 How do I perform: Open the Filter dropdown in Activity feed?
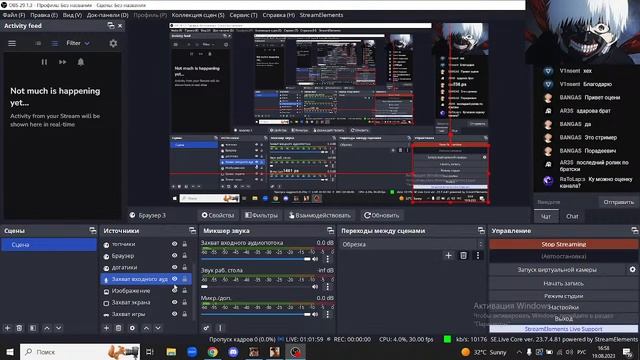click(78, 43)
